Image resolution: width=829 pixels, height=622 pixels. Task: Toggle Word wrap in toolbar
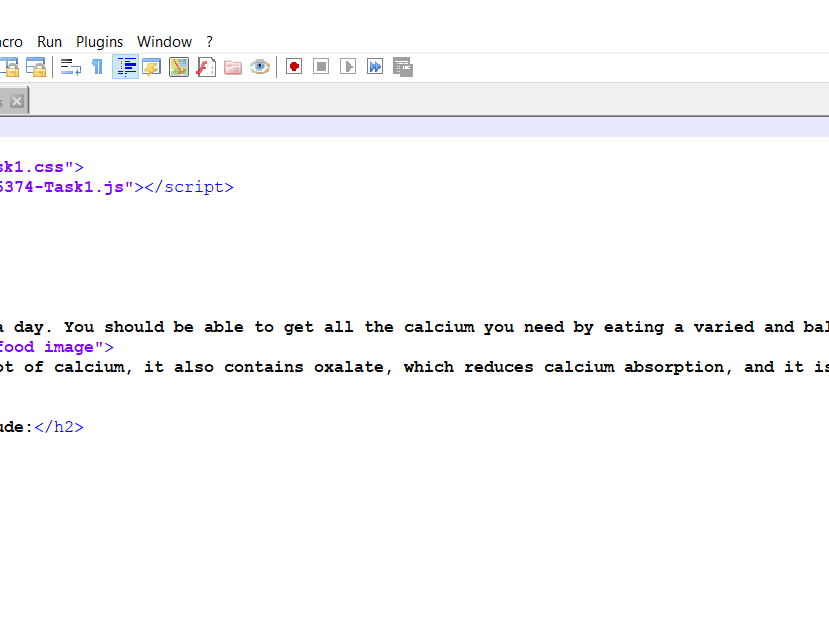click(71, 67)
